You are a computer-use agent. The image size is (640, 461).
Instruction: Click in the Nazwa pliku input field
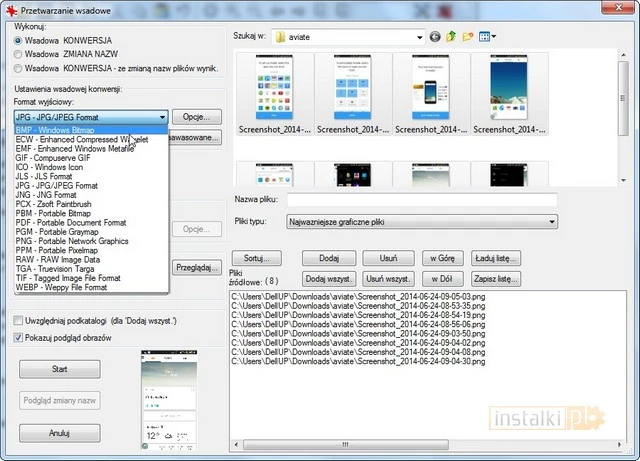click(420, 200)
